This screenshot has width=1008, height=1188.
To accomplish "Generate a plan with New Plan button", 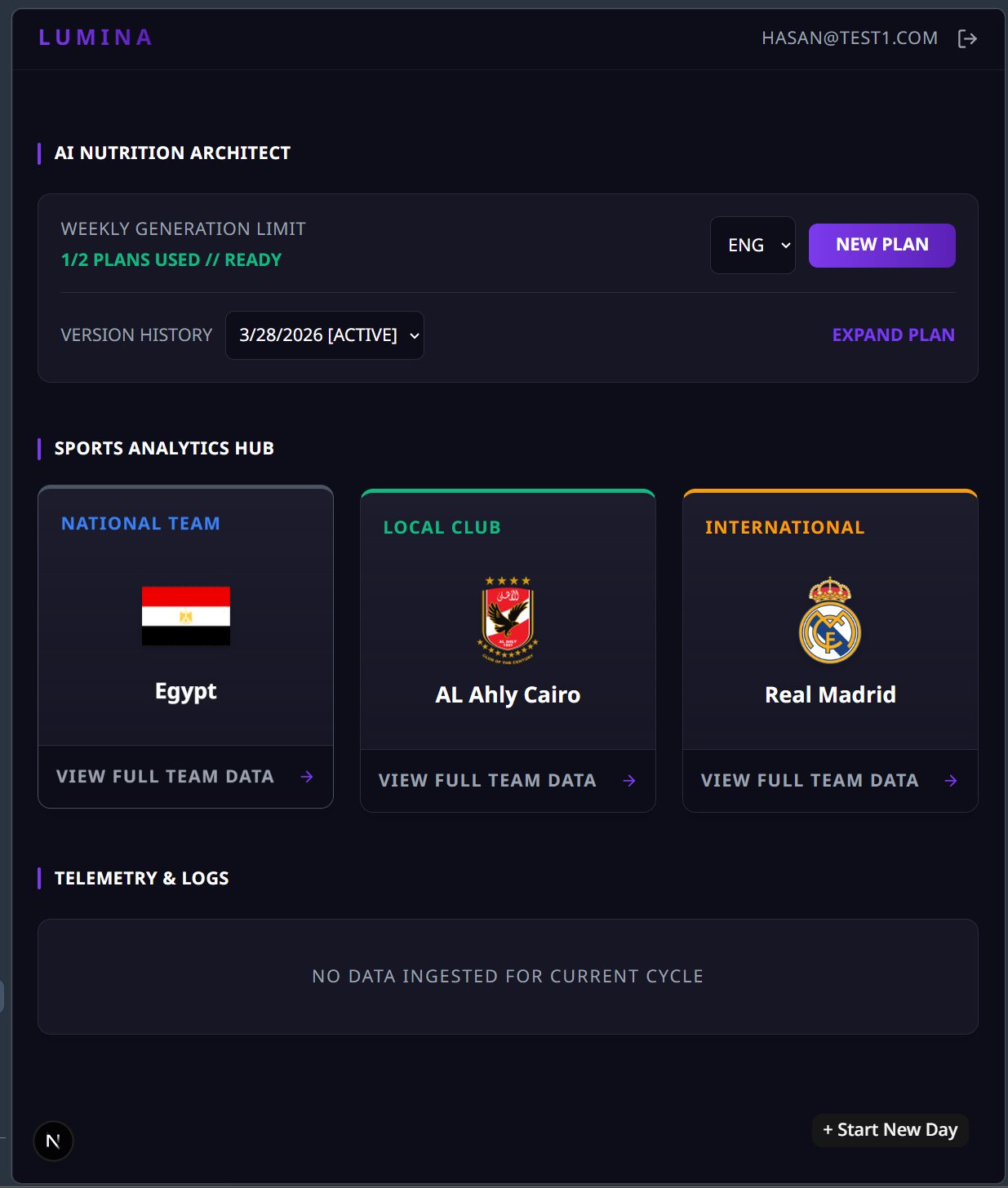I will coord(881,245).
